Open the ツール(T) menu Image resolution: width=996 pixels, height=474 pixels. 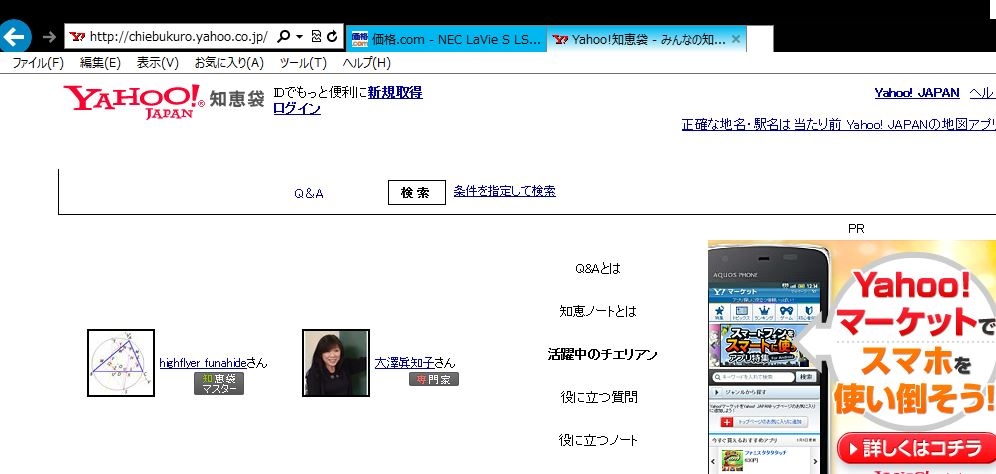pyautogui.click(x=303, y=63)
